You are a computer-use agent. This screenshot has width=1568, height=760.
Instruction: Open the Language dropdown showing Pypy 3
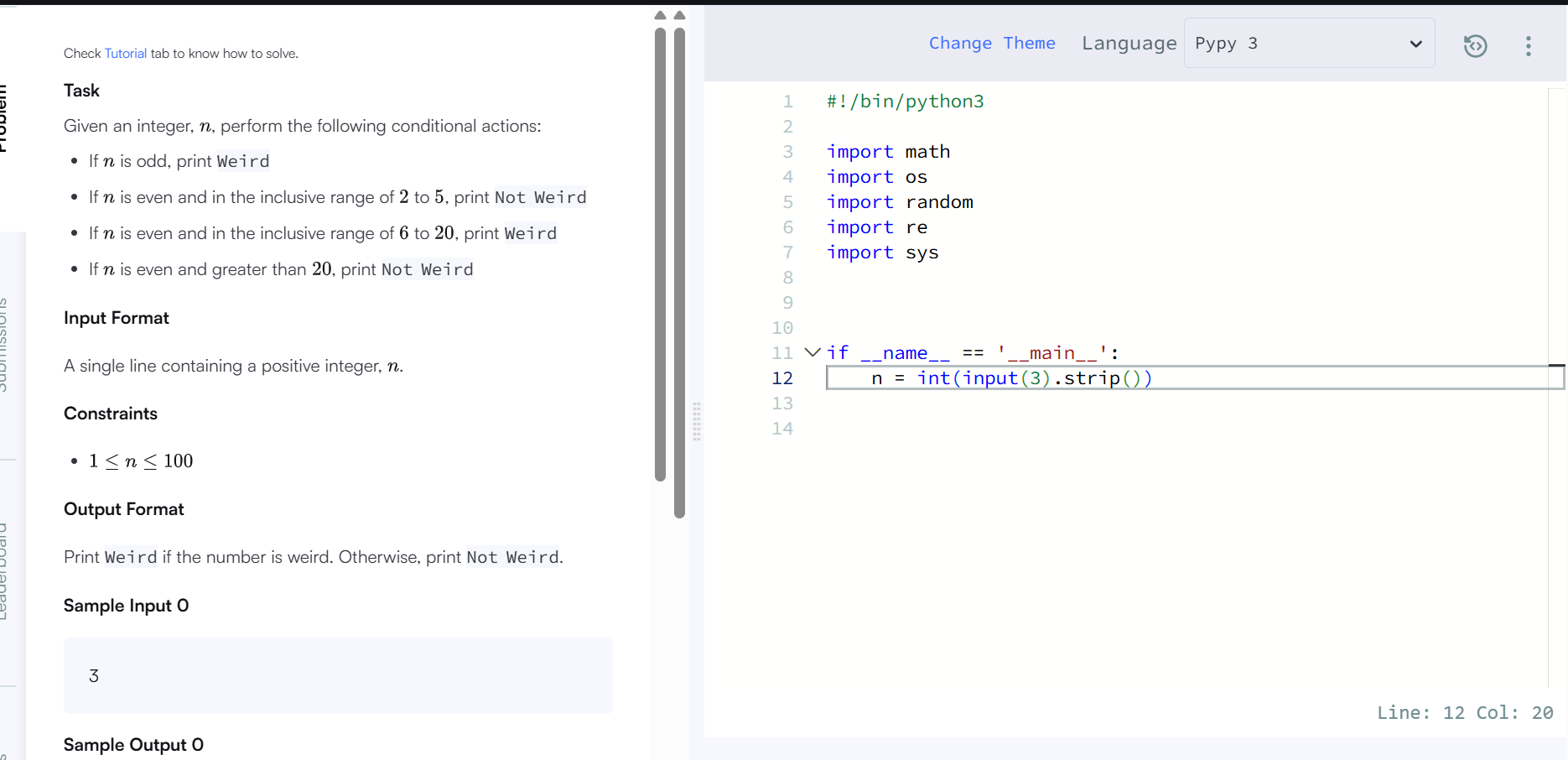click(x=1309, y=43)
